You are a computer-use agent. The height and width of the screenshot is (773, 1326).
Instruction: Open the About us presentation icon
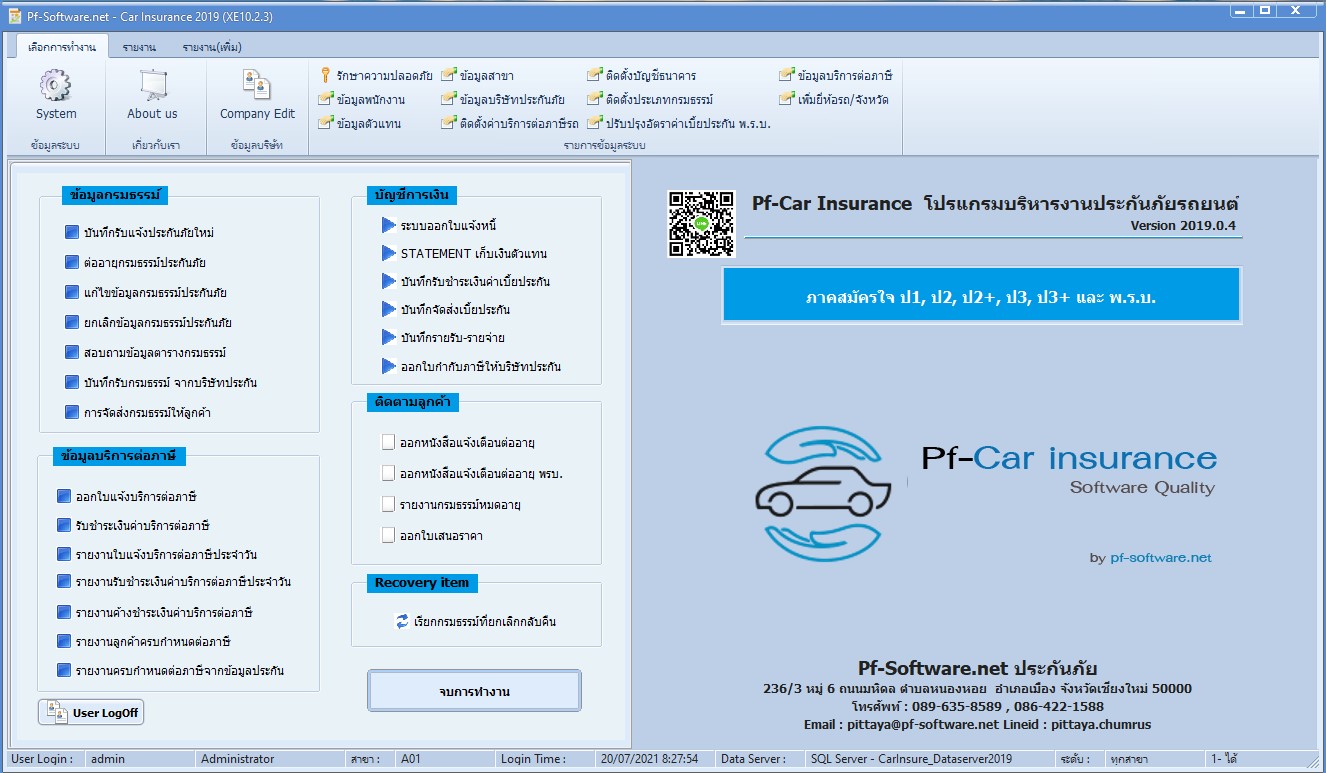tap(152, 97)
